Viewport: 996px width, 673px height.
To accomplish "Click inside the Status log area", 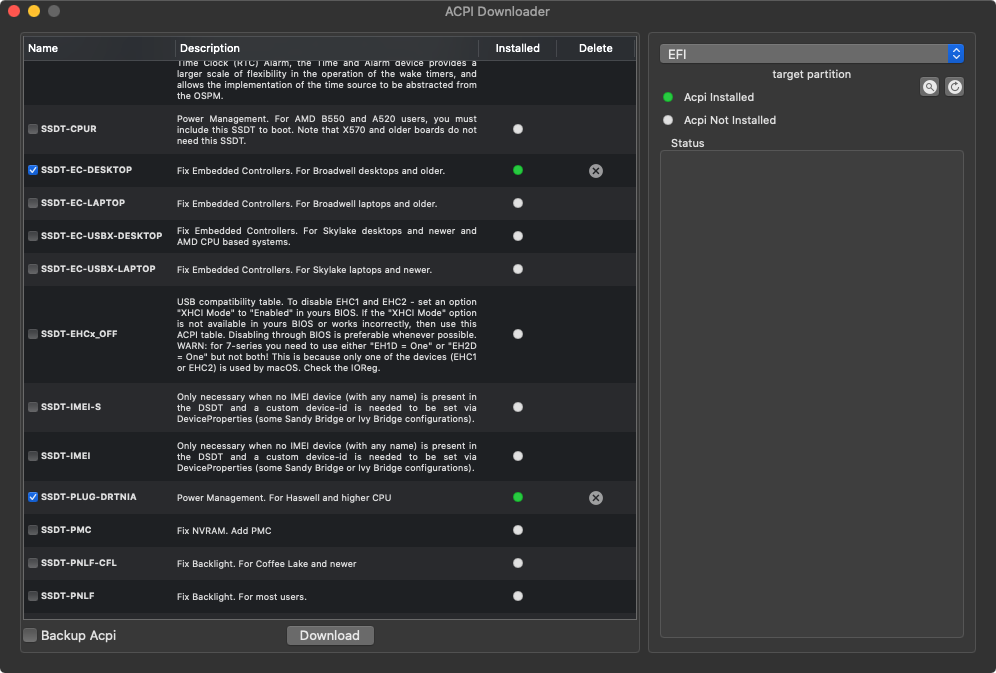I will tap(812, 394).
